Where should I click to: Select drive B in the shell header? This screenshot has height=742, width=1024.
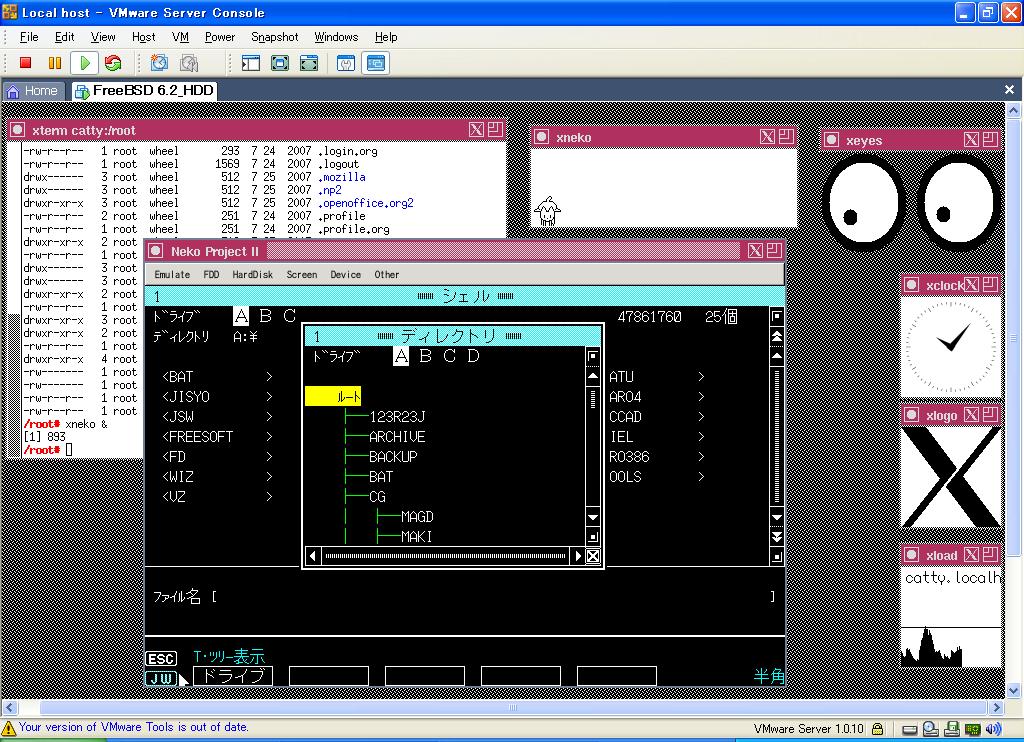[265, 316]
